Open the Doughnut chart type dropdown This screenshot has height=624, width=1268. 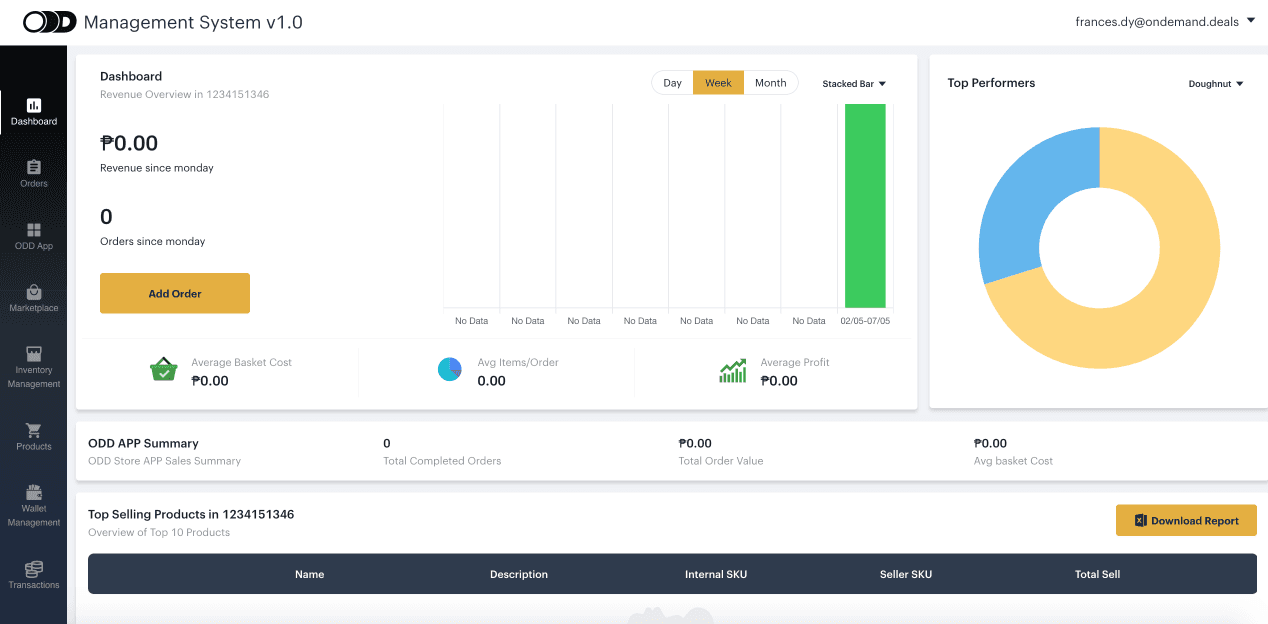1216,84
